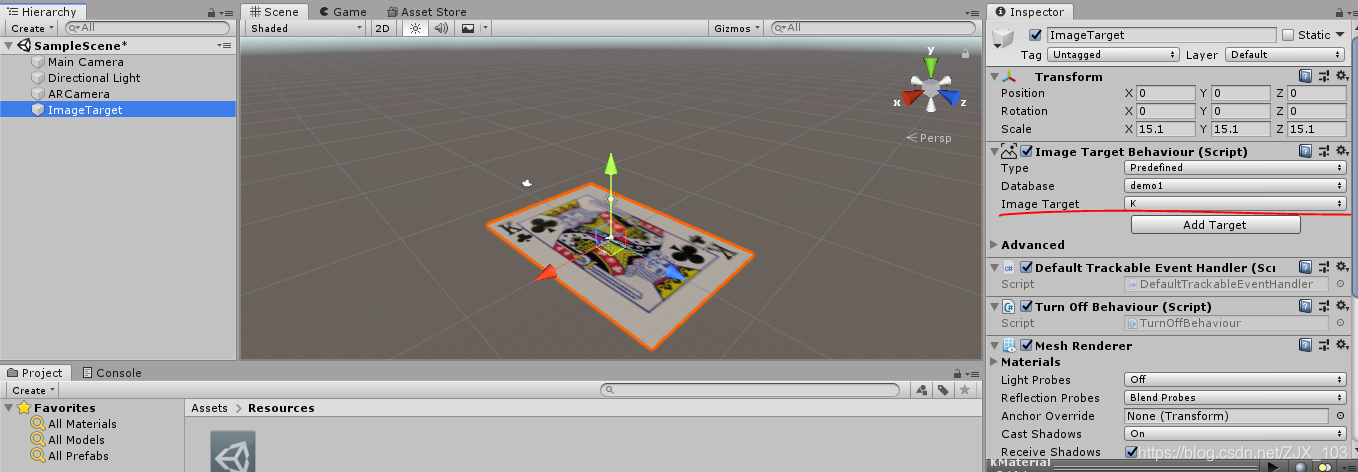Open the Gizmos dropdown
This screenshot has height=472, width=1358.
tap(737, 28)
